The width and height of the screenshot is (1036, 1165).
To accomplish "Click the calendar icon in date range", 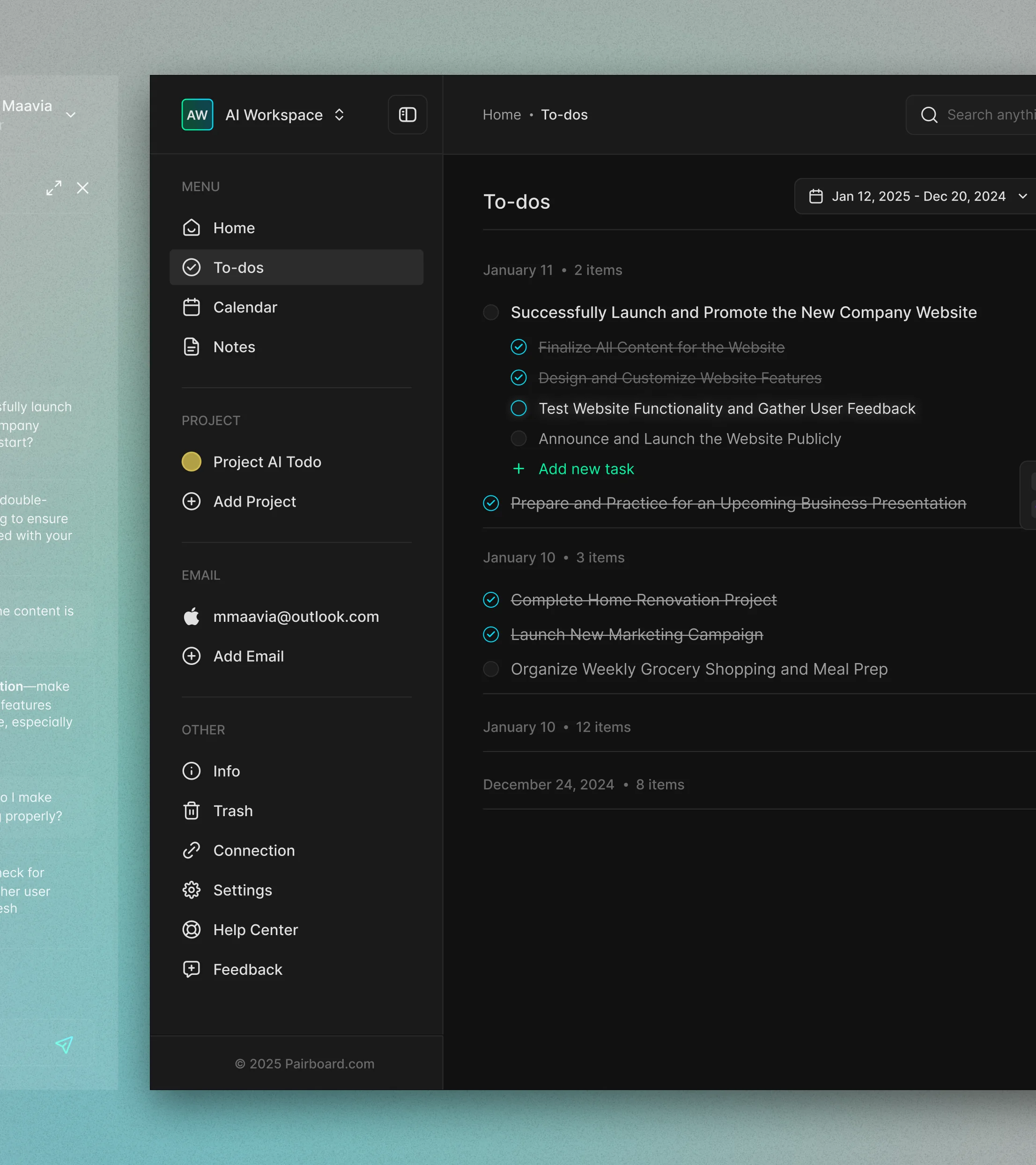I will point(816,196).
